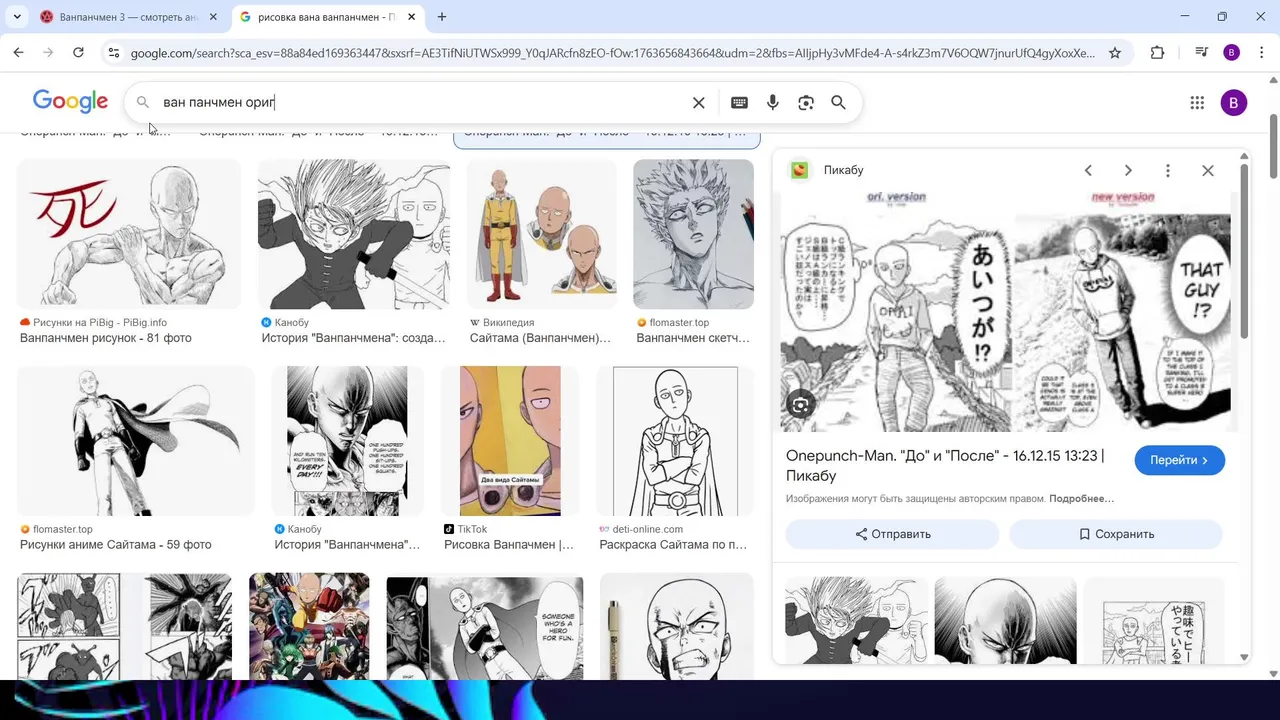Reload the current page
The width and height of the screenshot is (1280, 720).
(x=78, y=53)
